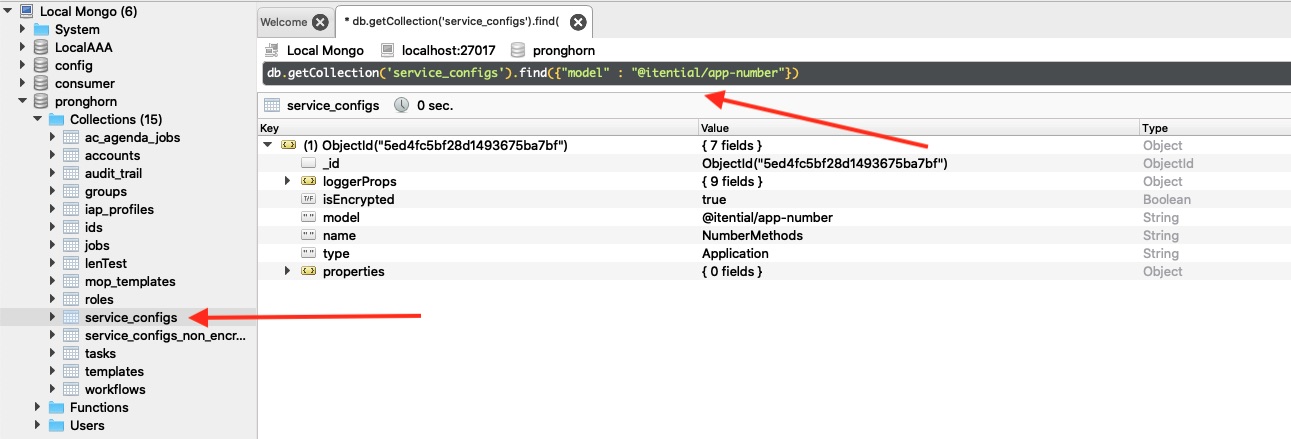Select the workflows collection

tap(115, 389)
